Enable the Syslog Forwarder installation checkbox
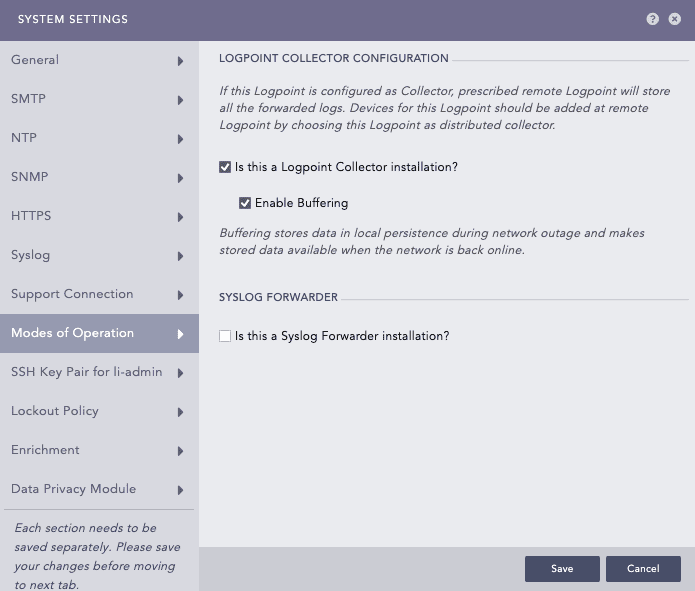Viewport: 695px width, 591px height. coord(225,336)
